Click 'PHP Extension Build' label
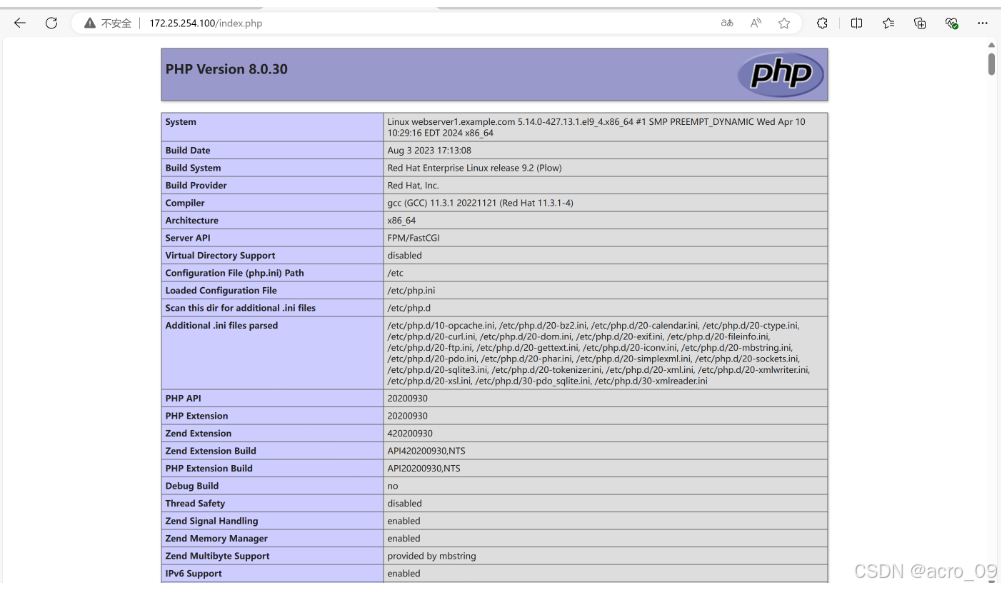The image size is (1001, 589). coord(209,468)
